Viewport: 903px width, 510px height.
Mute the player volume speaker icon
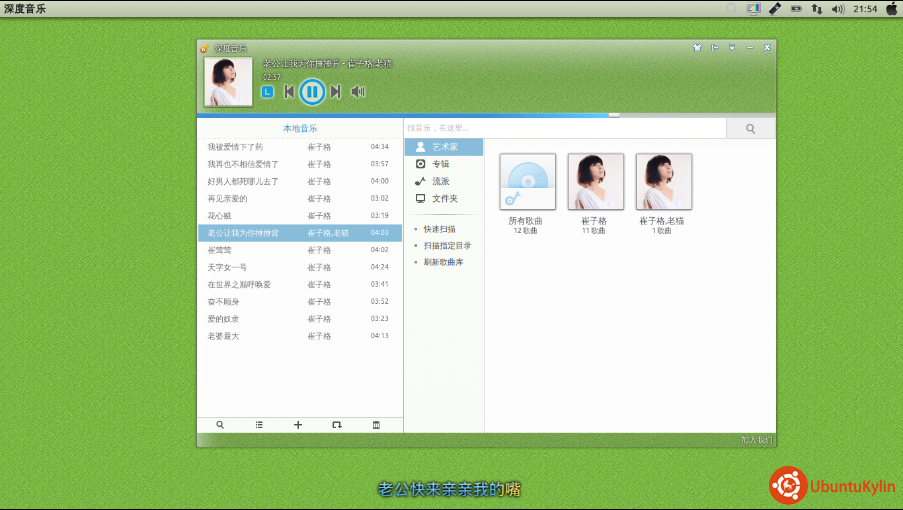click(358, 92)
